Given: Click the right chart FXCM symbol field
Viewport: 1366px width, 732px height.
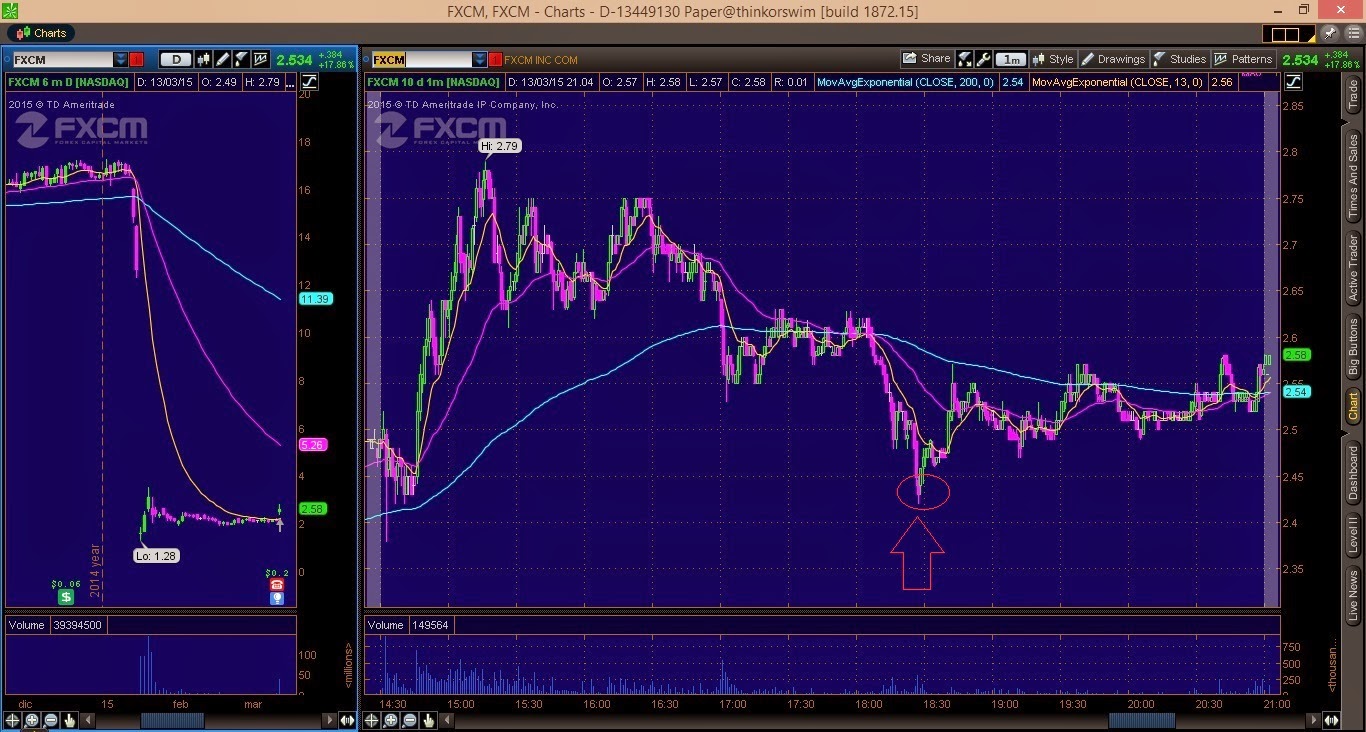Looking at the screenshot, I should [422, 59].
